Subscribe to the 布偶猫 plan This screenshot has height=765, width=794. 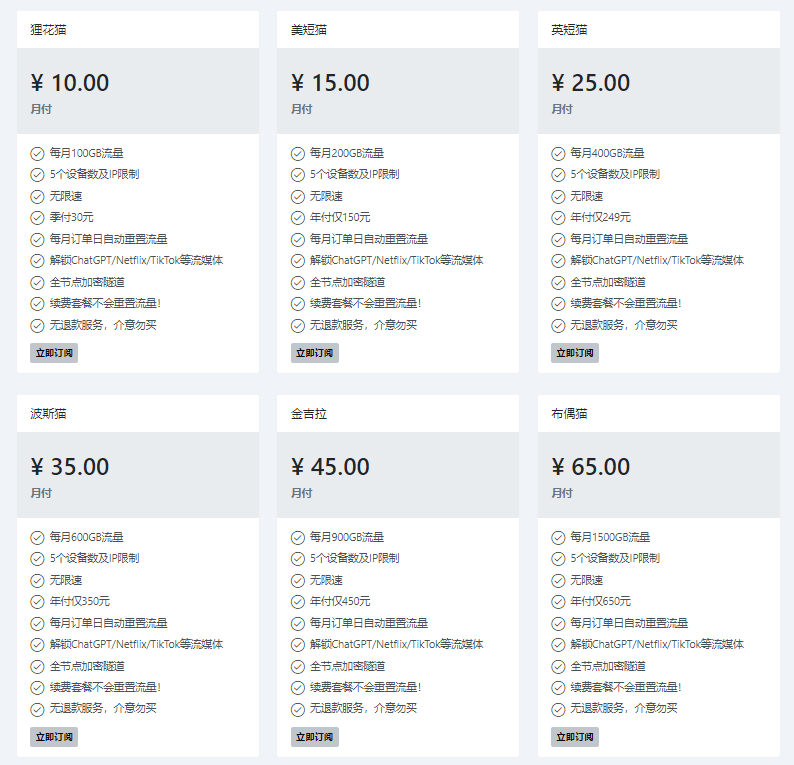pyautogui.click(x=575, y=737)
